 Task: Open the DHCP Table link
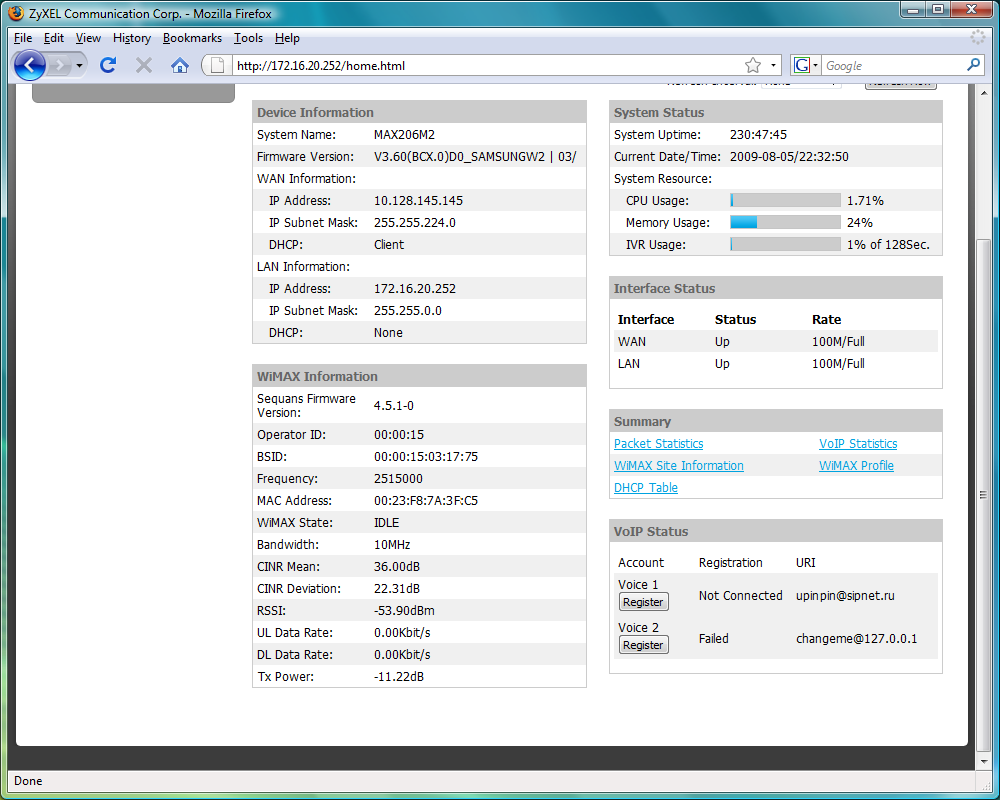(x=645, y=487)
